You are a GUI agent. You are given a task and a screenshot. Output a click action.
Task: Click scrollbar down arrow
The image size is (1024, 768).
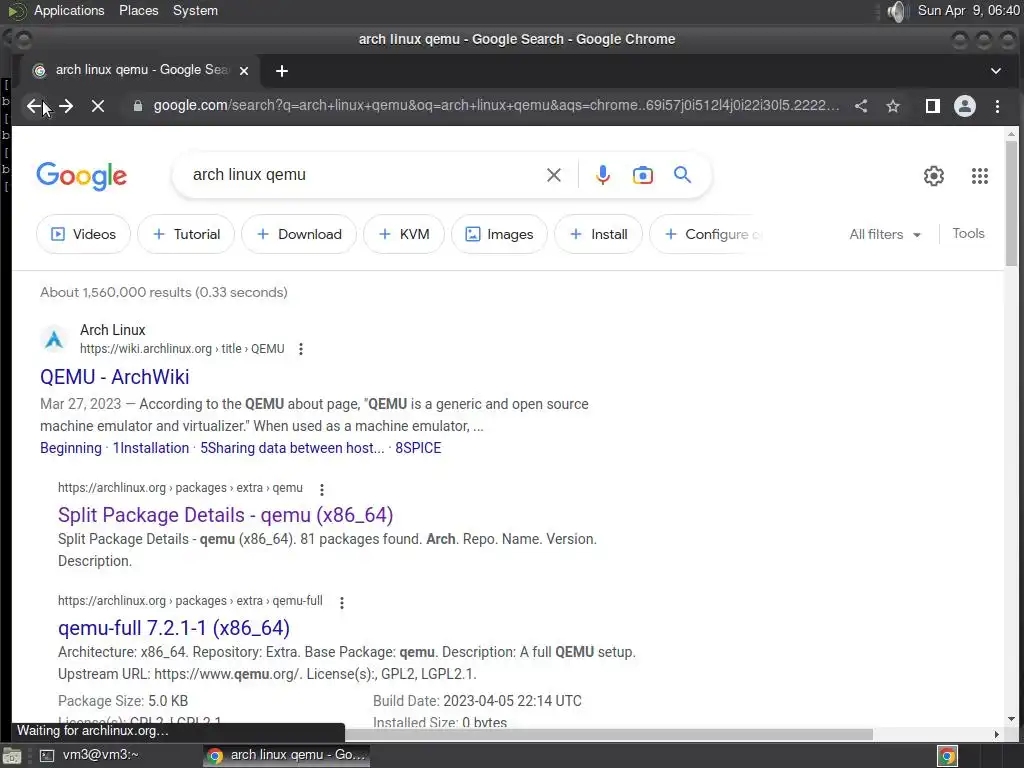coord(1011,719)
